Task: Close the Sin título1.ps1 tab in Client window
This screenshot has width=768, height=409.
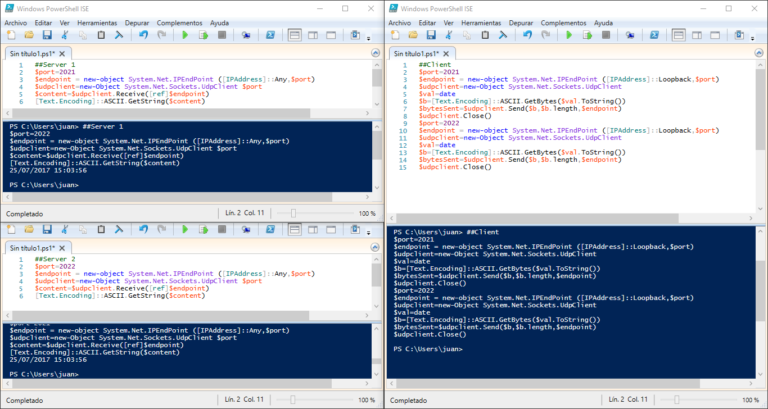Action: tap(444, 55)
